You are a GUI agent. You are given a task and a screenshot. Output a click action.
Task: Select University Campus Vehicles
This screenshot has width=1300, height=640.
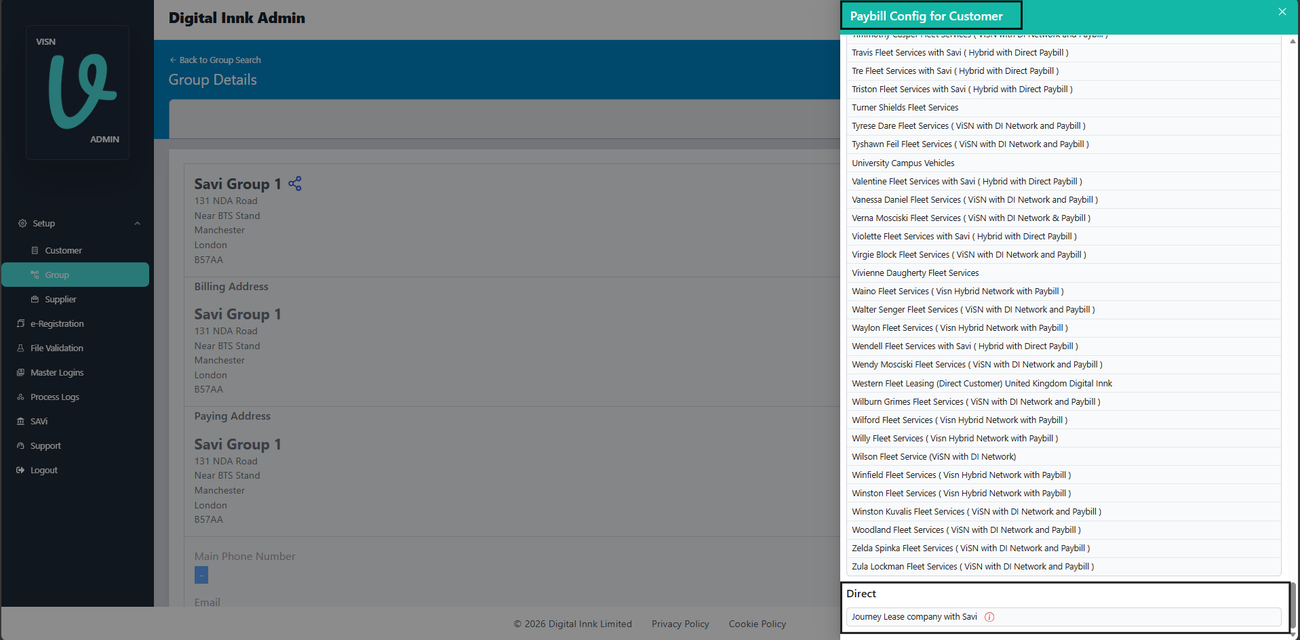(x=1063, y=163)
